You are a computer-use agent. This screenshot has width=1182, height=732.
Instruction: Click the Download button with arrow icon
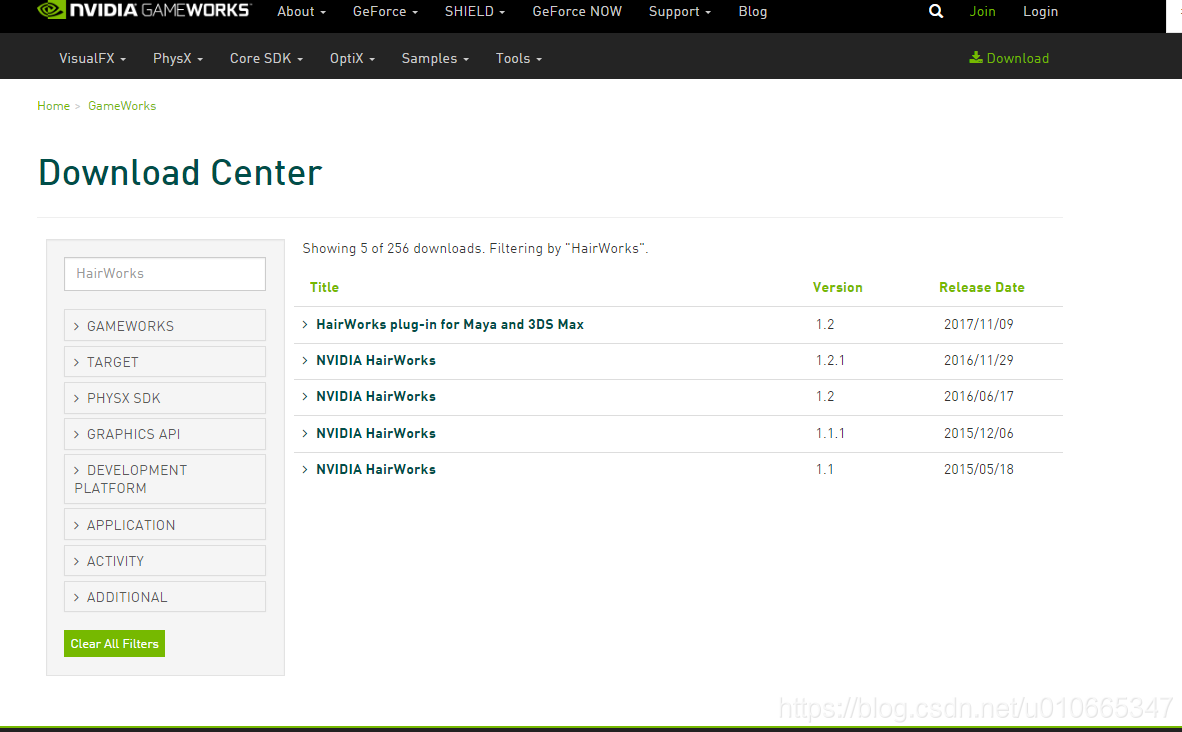pyautogui.click(x=1009, y=58)
